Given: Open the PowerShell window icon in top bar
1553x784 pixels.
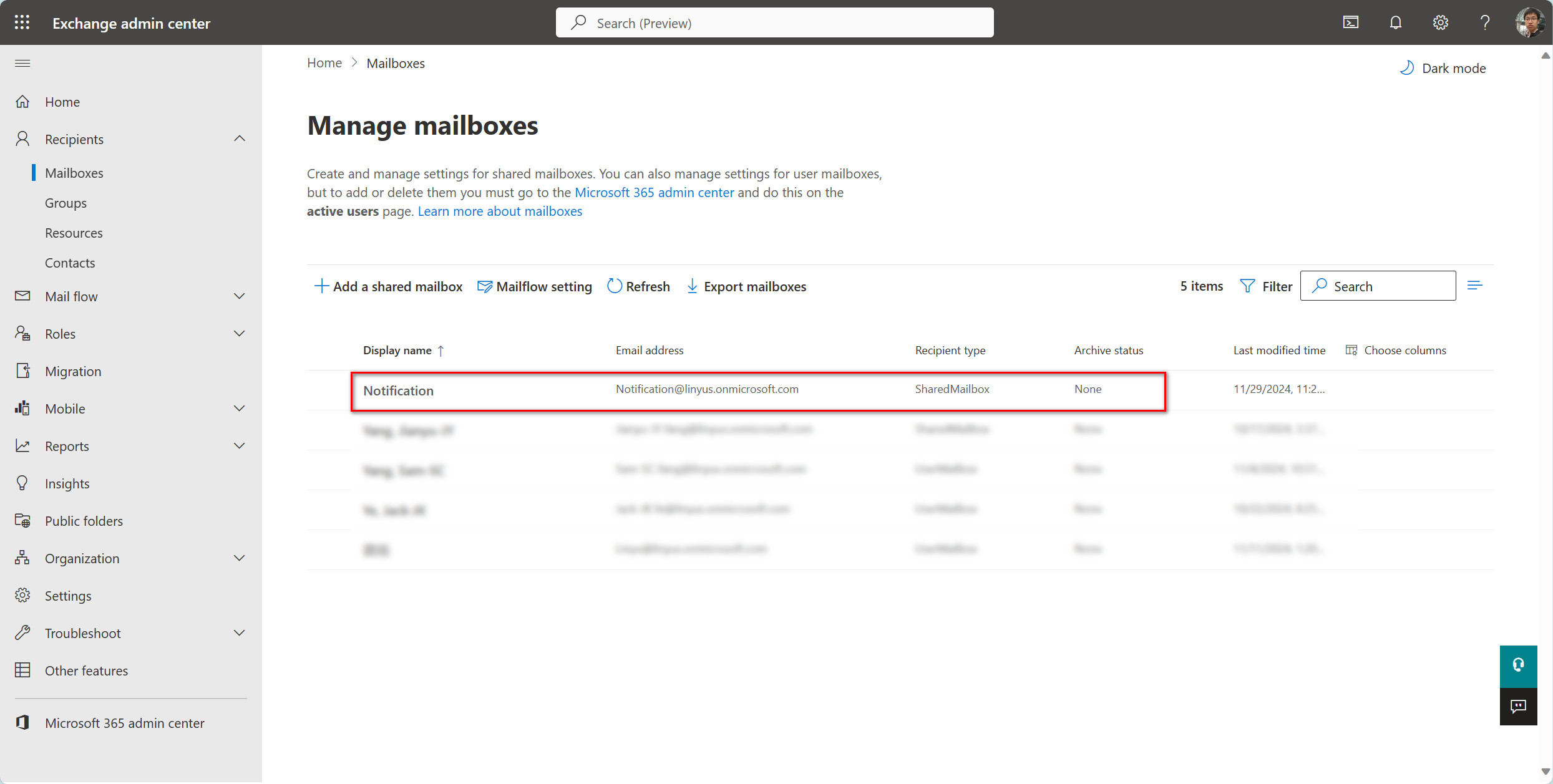Looking at the screenshot, I should pyautogui.click(x=1351, y=22).
